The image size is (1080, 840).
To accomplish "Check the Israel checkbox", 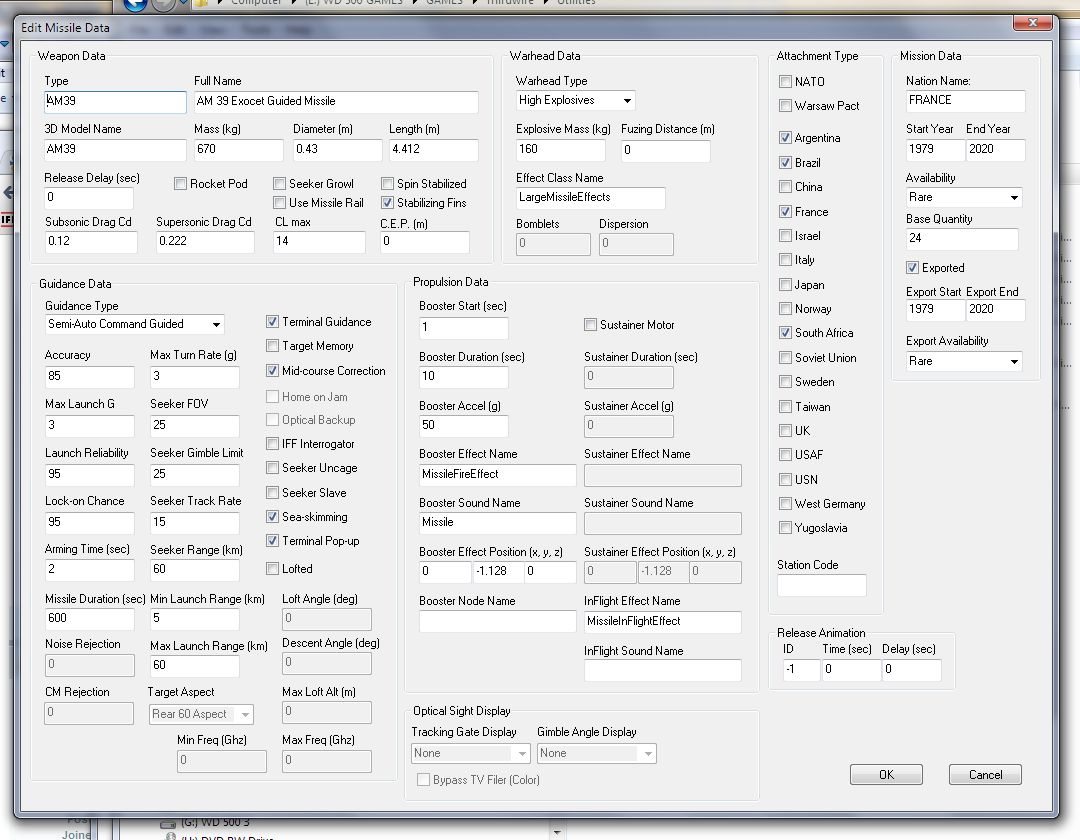I will tap(785, 235).
